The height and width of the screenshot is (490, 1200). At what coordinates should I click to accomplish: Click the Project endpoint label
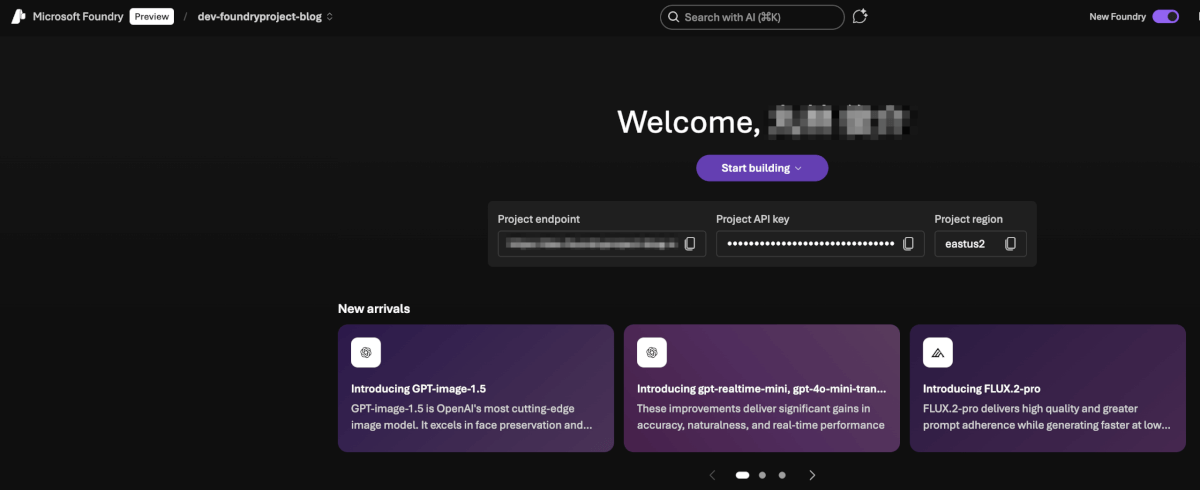pos(539,219)
